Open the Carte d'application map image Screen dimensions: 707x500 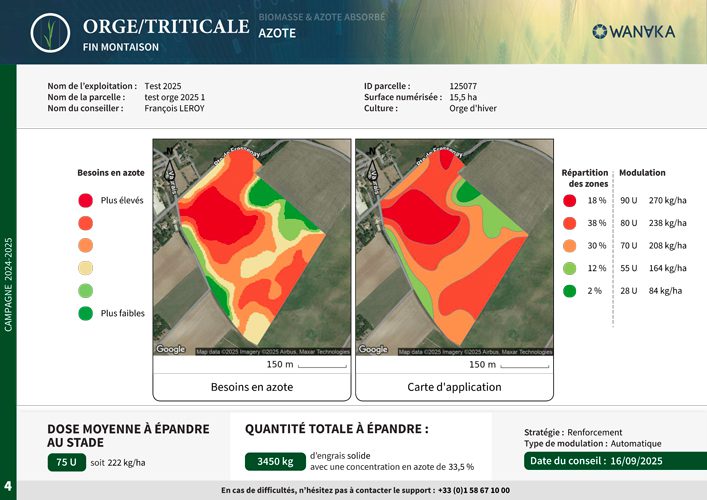pyautogui.click(x=454, y=247)
